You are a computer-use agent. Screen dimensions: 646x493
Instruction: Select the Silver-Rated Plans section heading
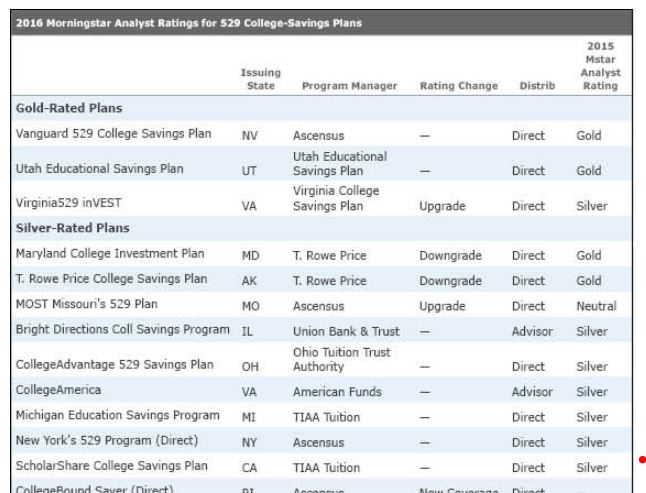(x=73, y=228)
